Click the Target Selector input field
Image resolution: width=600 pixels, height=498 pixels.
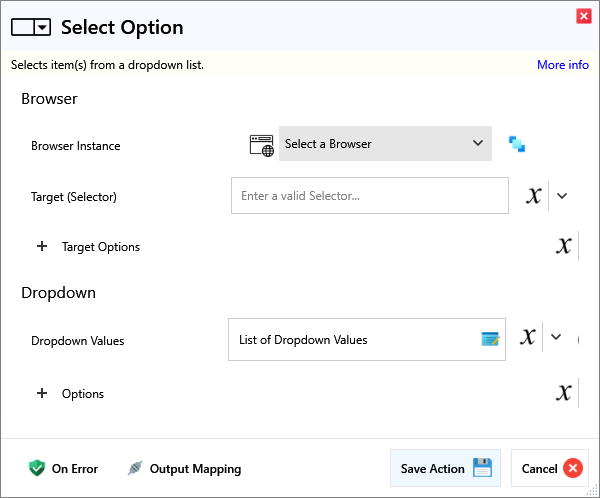(x=369, y=196)
